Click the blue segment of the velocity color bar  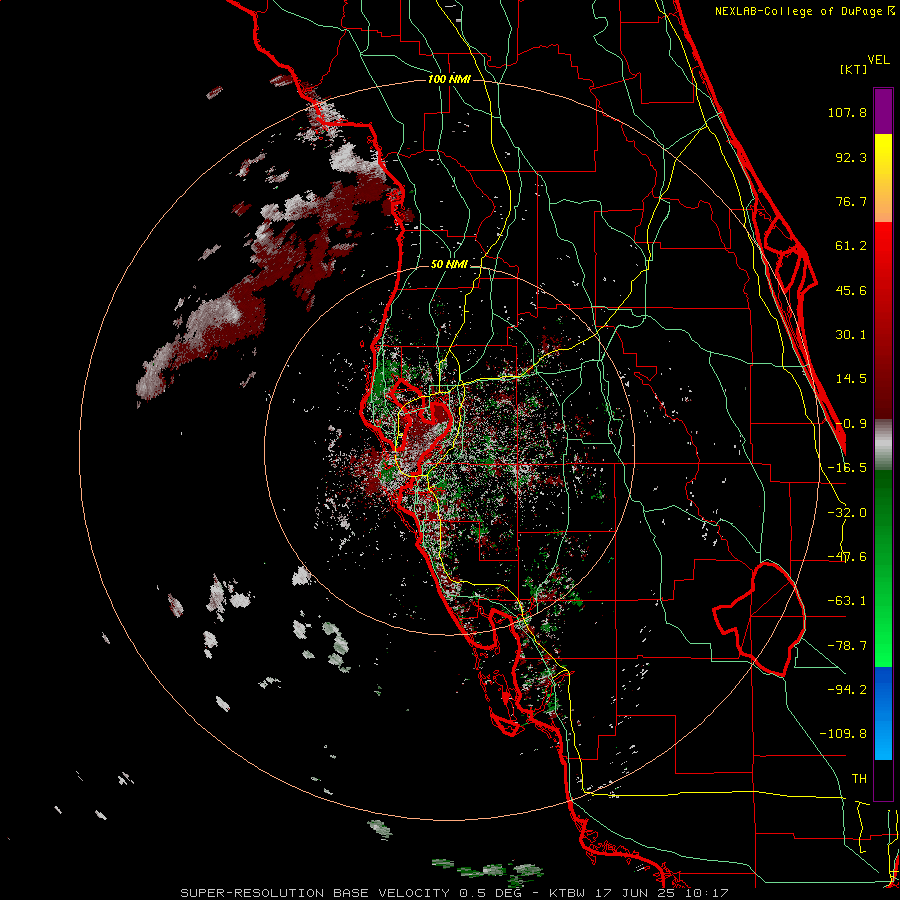[883, 713]
